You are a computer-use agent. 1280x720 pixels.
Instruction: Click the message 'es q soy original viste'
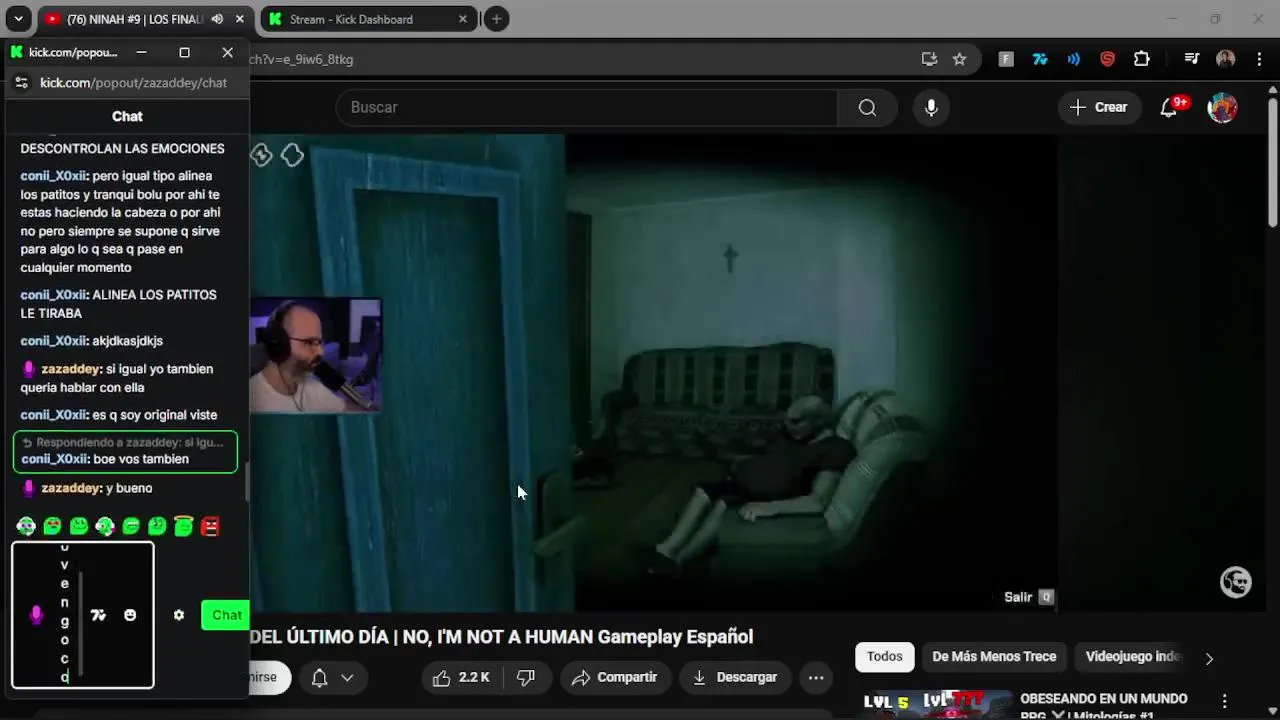pos(154,415)
